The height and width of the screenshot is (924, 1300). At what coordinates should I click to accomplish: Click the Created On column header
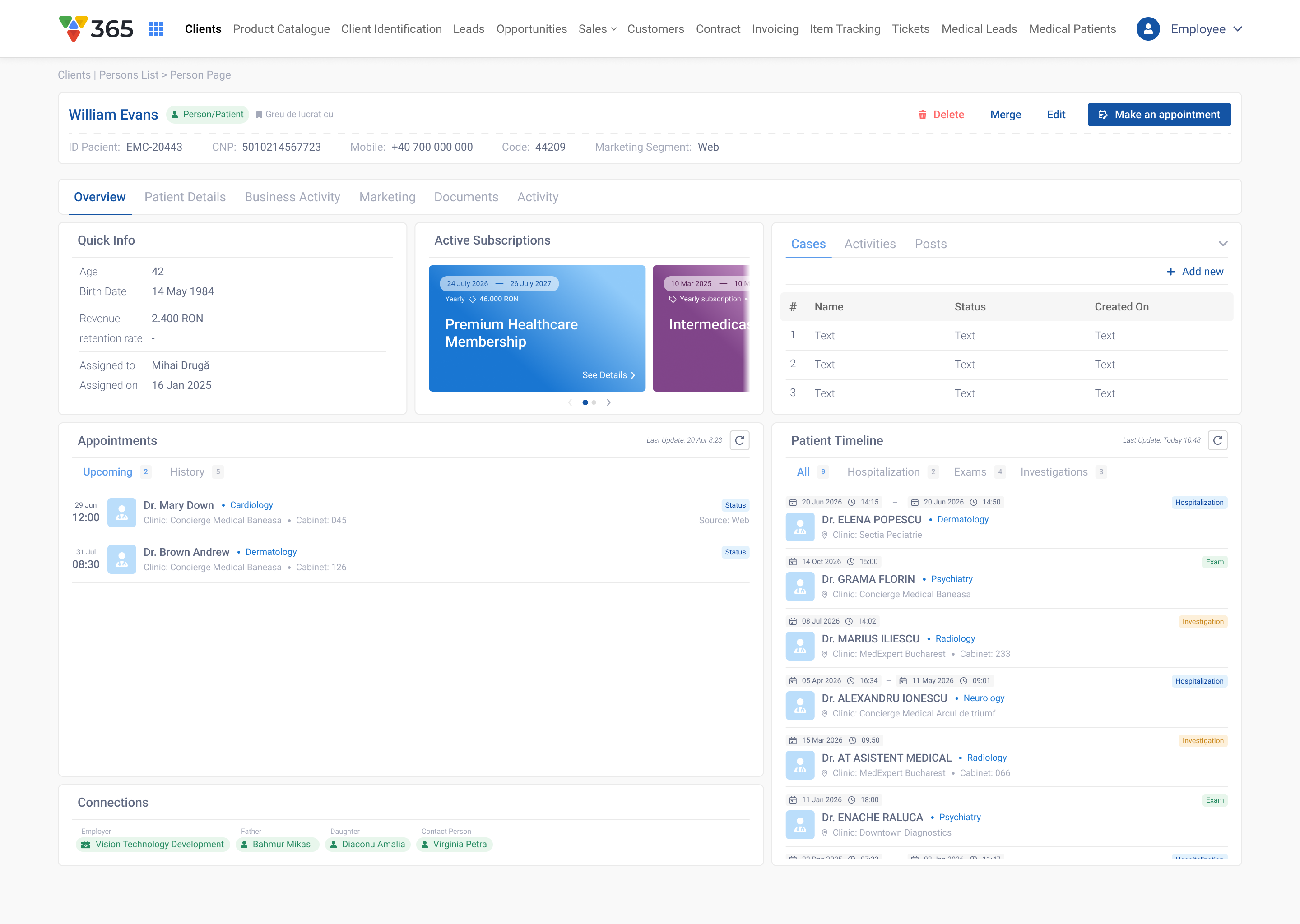click(1121, 307)
